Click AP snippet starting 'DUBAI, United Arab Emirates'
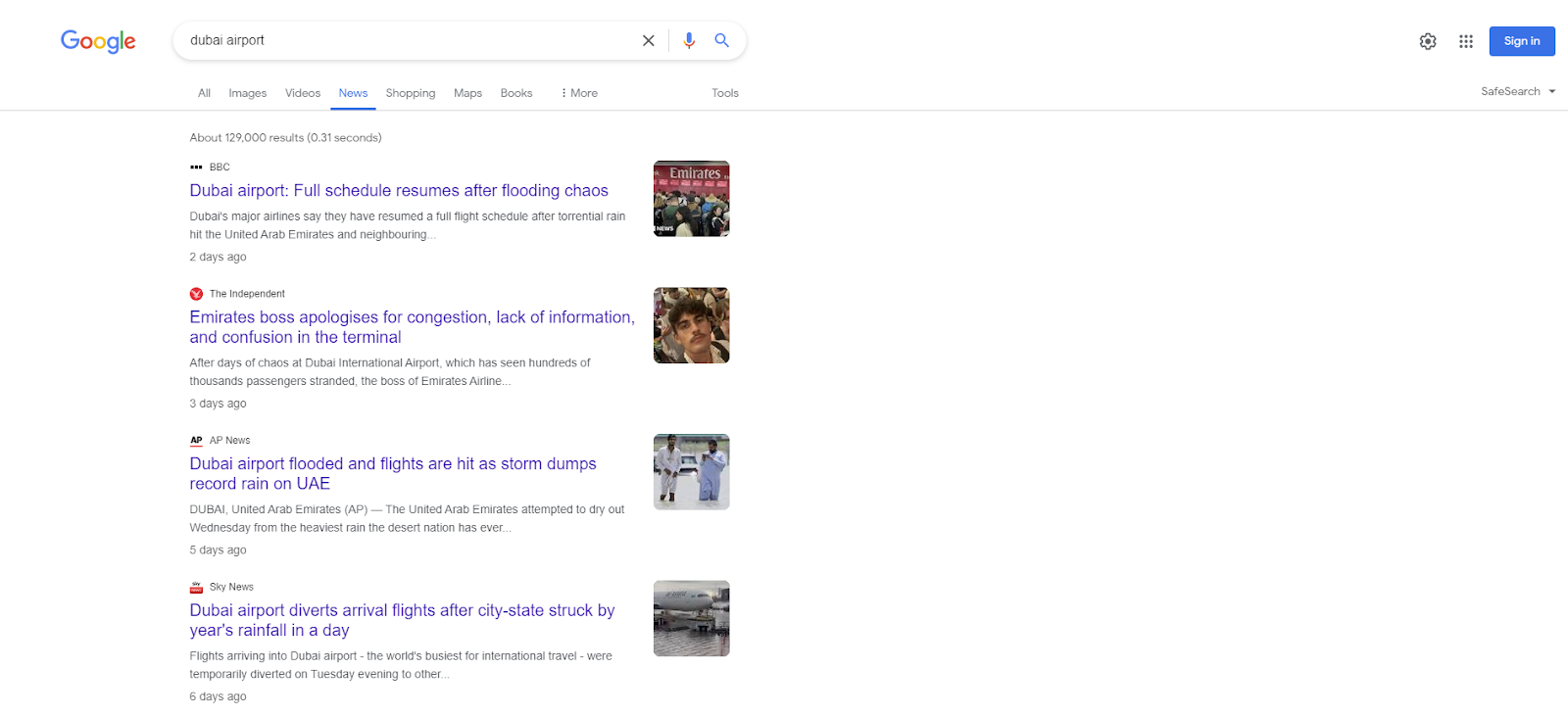Screen dimensions: 1568x717 click(407, 518)
